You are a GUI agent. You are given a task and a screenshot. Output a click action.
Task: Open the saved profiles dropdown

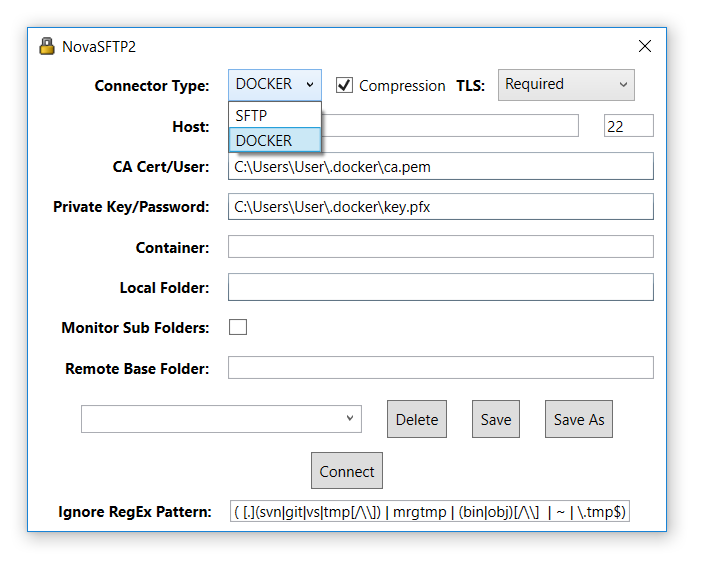221,419
